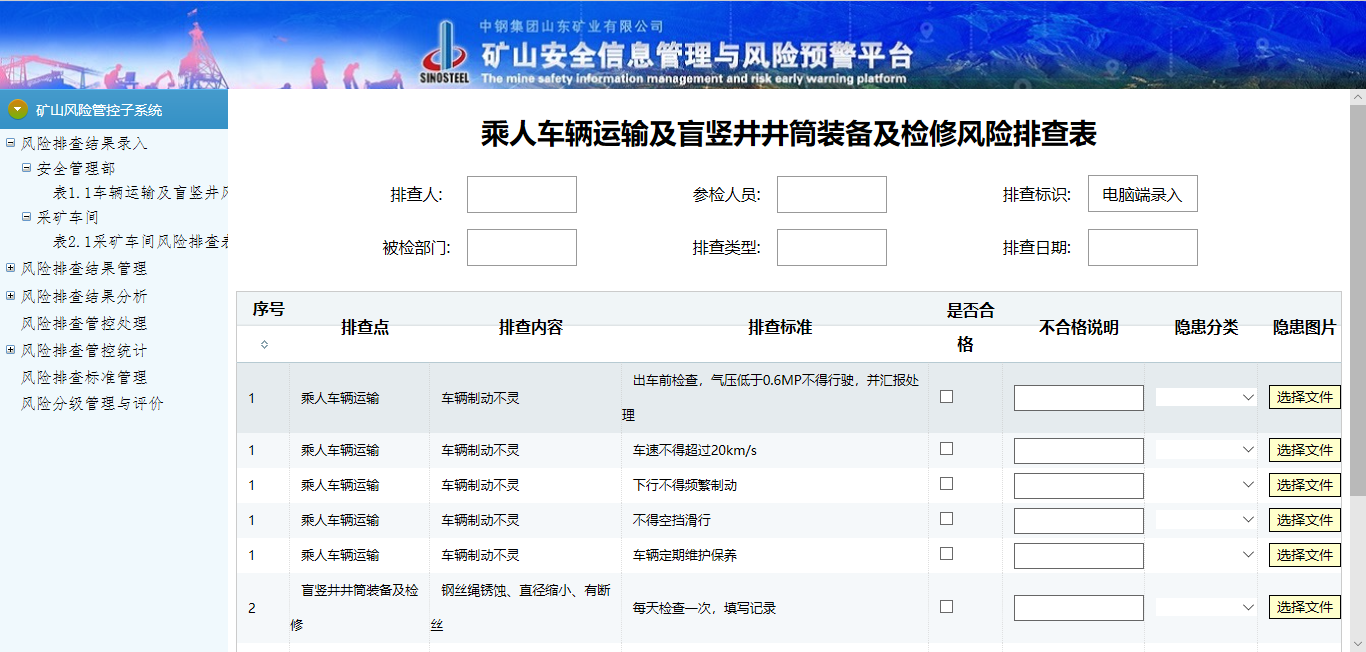This screenshot has height=652, width=1366.
Task: Focus the 排查人 input field
Action: point(522,195)
